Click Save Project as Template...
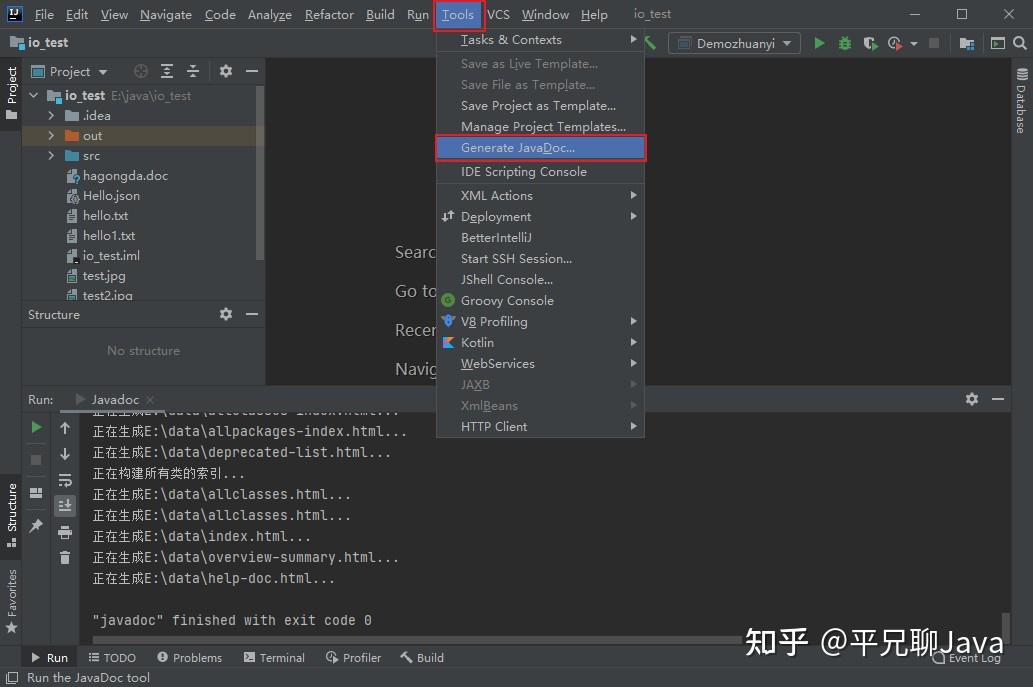 point(540,105)
